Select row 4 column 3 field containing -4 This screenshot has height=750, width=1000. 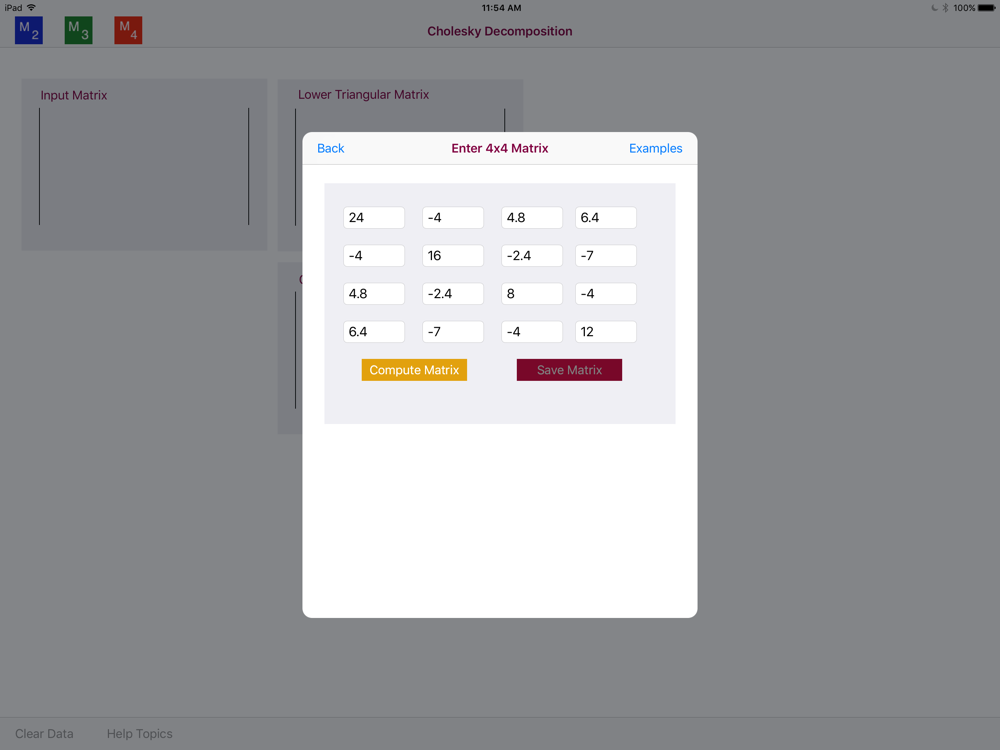click(532, 332)
